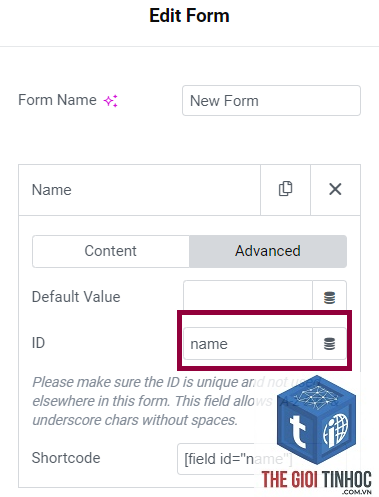Viewport: 379px width, 497px height.
Task: Duplicate the Name field item
Action: 285,189
